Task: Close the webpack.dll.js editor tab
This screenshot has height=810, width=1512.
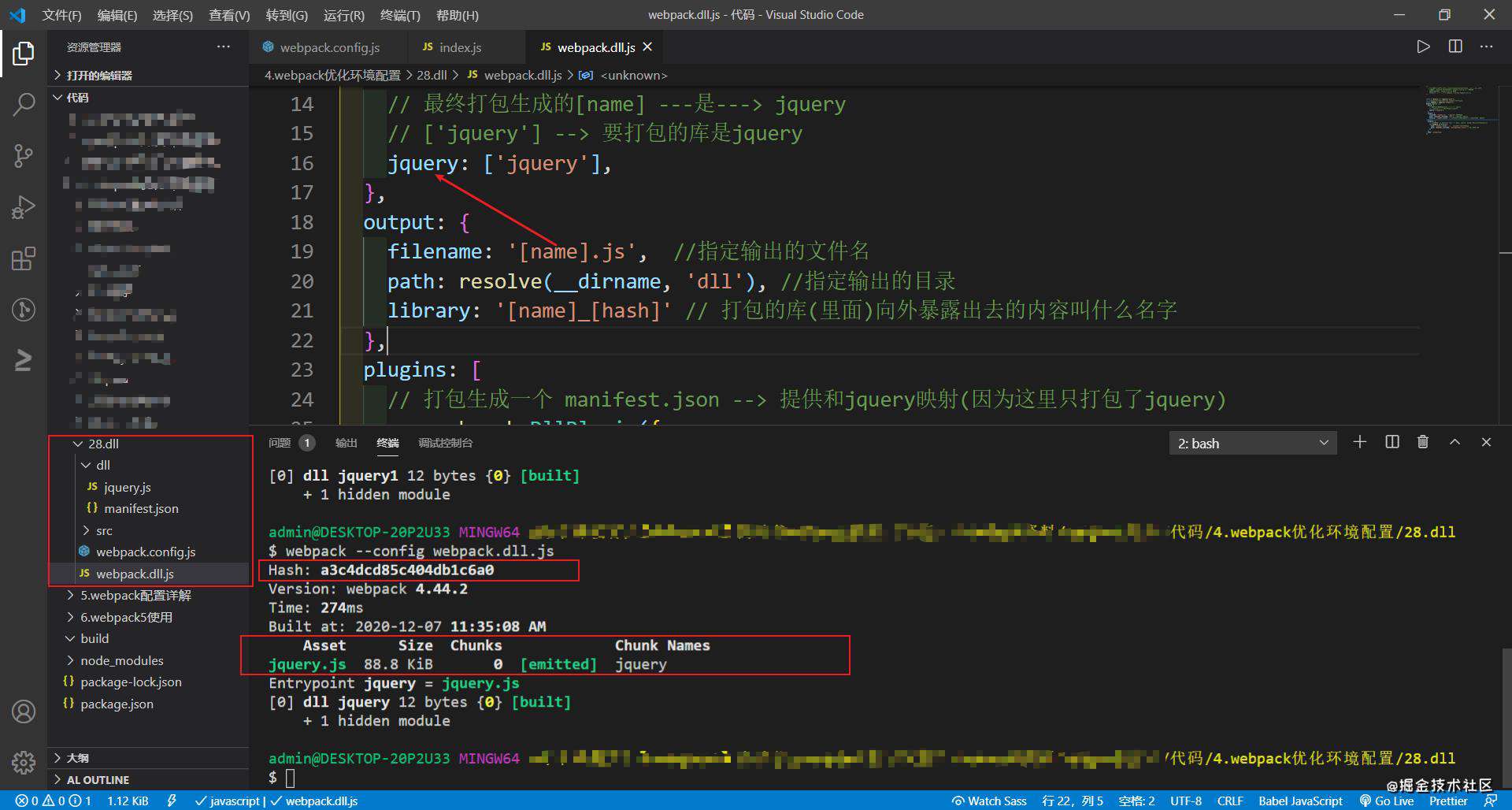Action: (647, 47)
